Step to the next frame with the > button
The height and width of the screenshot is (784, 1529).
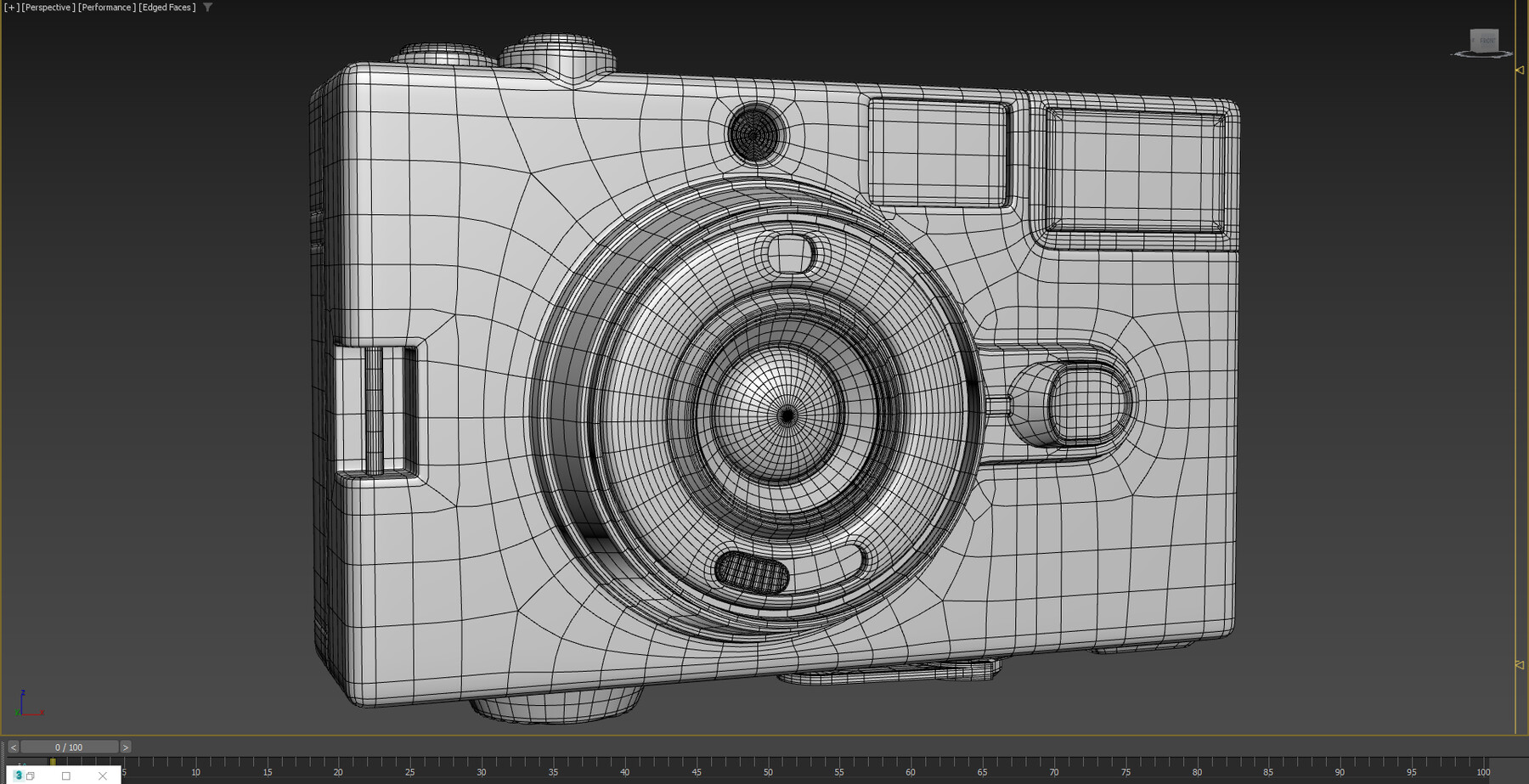click(x=125, y=747)
